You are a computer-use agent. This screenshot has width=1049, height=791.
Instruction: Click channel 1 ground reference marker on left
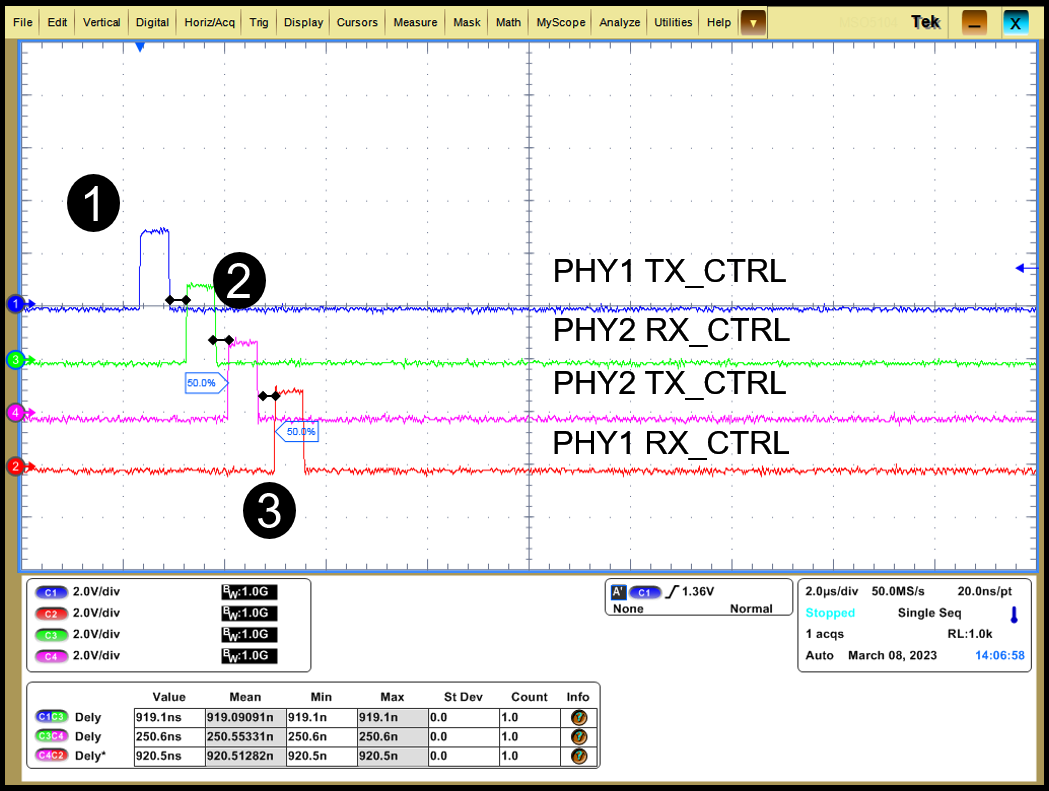(x=17, y=303)
